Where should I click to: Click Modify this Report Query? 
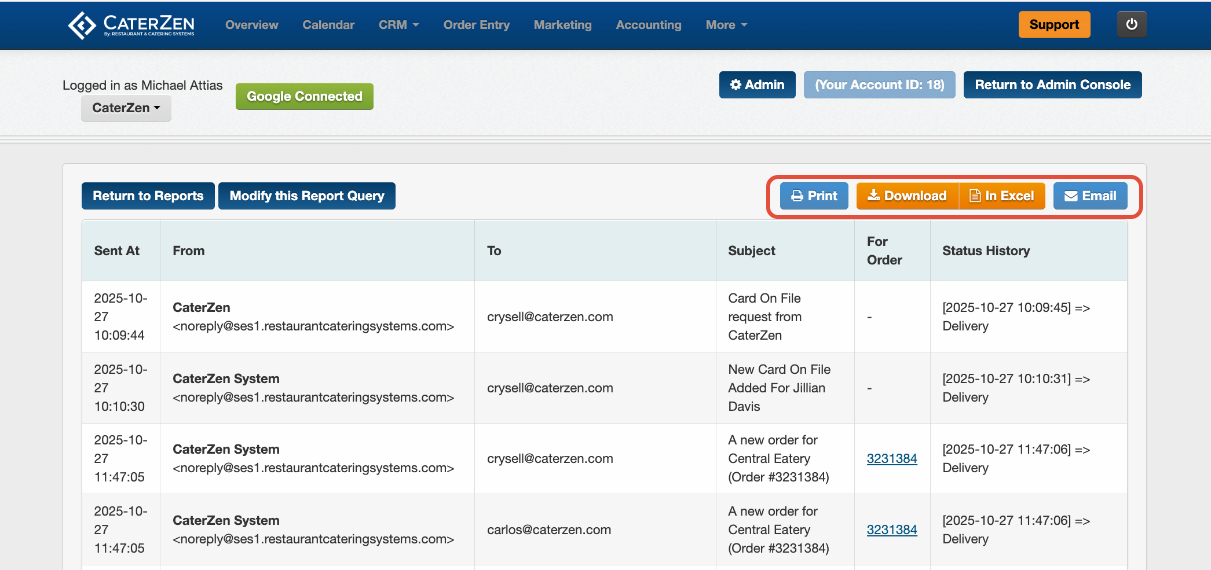(307, 196)
